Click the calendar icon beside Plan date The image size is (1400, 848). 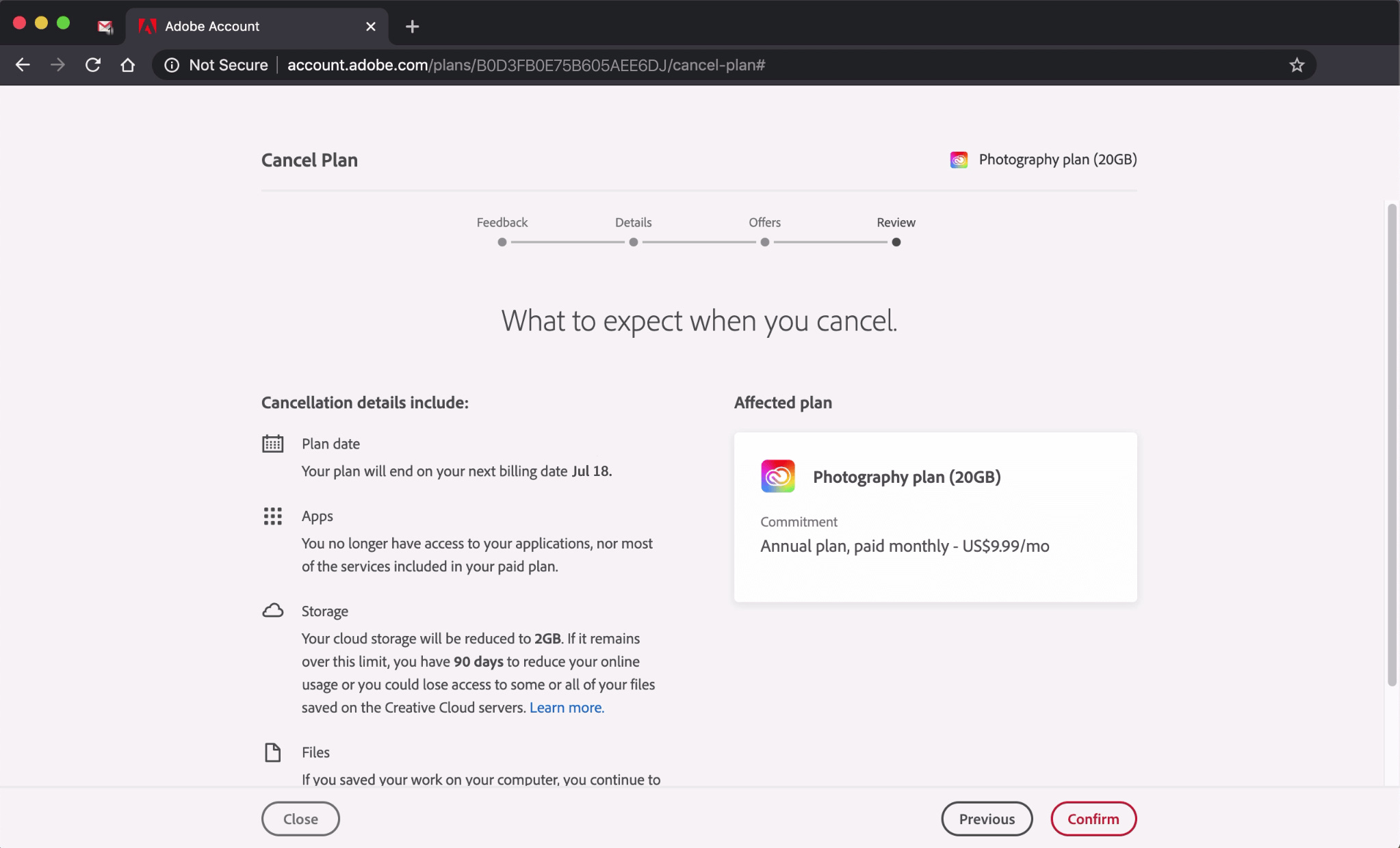point(272,444)
